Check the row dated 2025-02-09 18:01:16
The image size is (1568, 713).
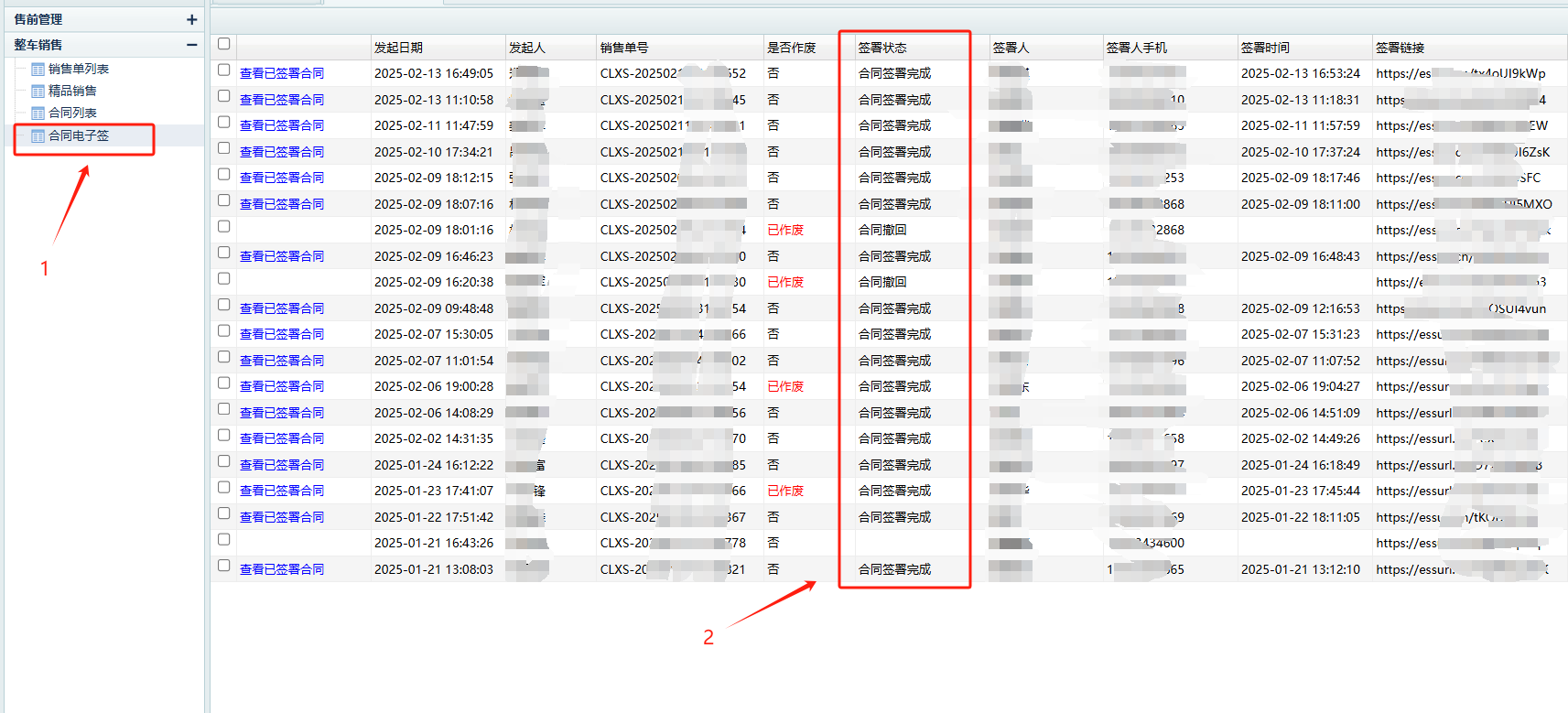tap(223, 226)
